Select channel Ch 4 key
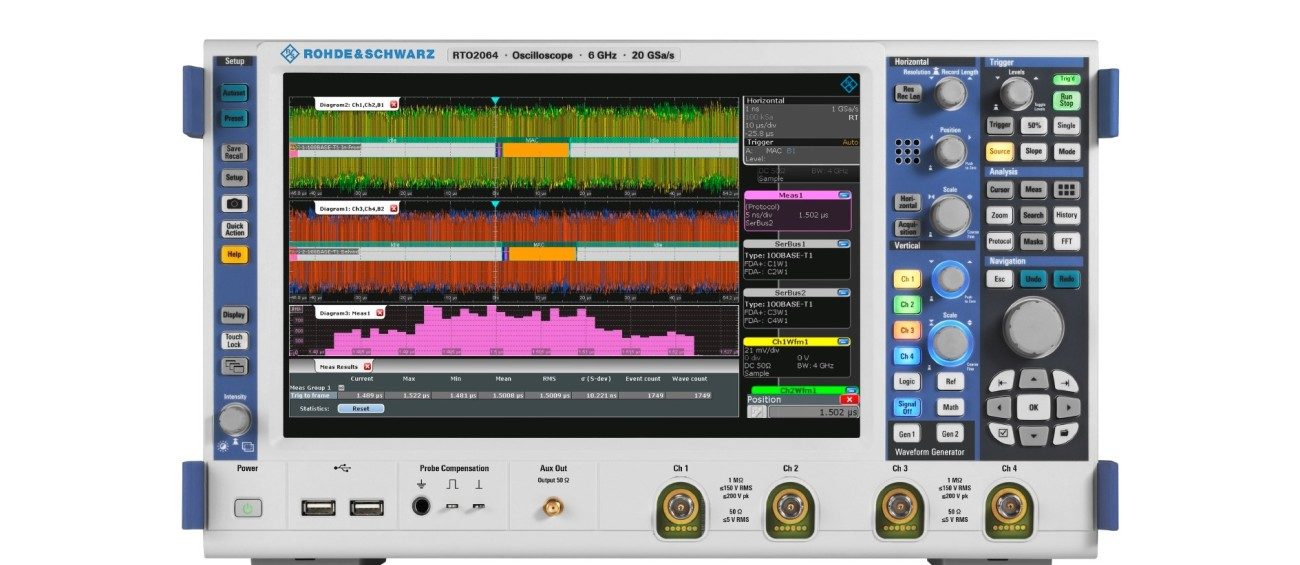Image resolution: width=1300 pixels, height=565 pixels. pyautogui.click(x=907, y=356)
